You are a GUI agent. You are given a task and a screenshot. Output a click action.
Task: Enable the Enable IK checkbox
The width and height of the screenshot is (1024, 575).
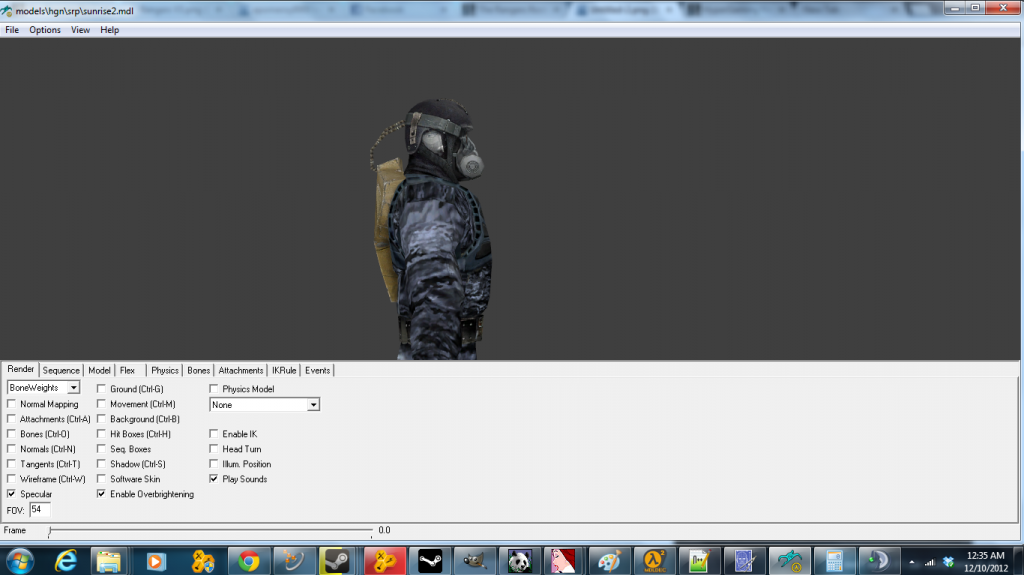click(x=214, y=434)
